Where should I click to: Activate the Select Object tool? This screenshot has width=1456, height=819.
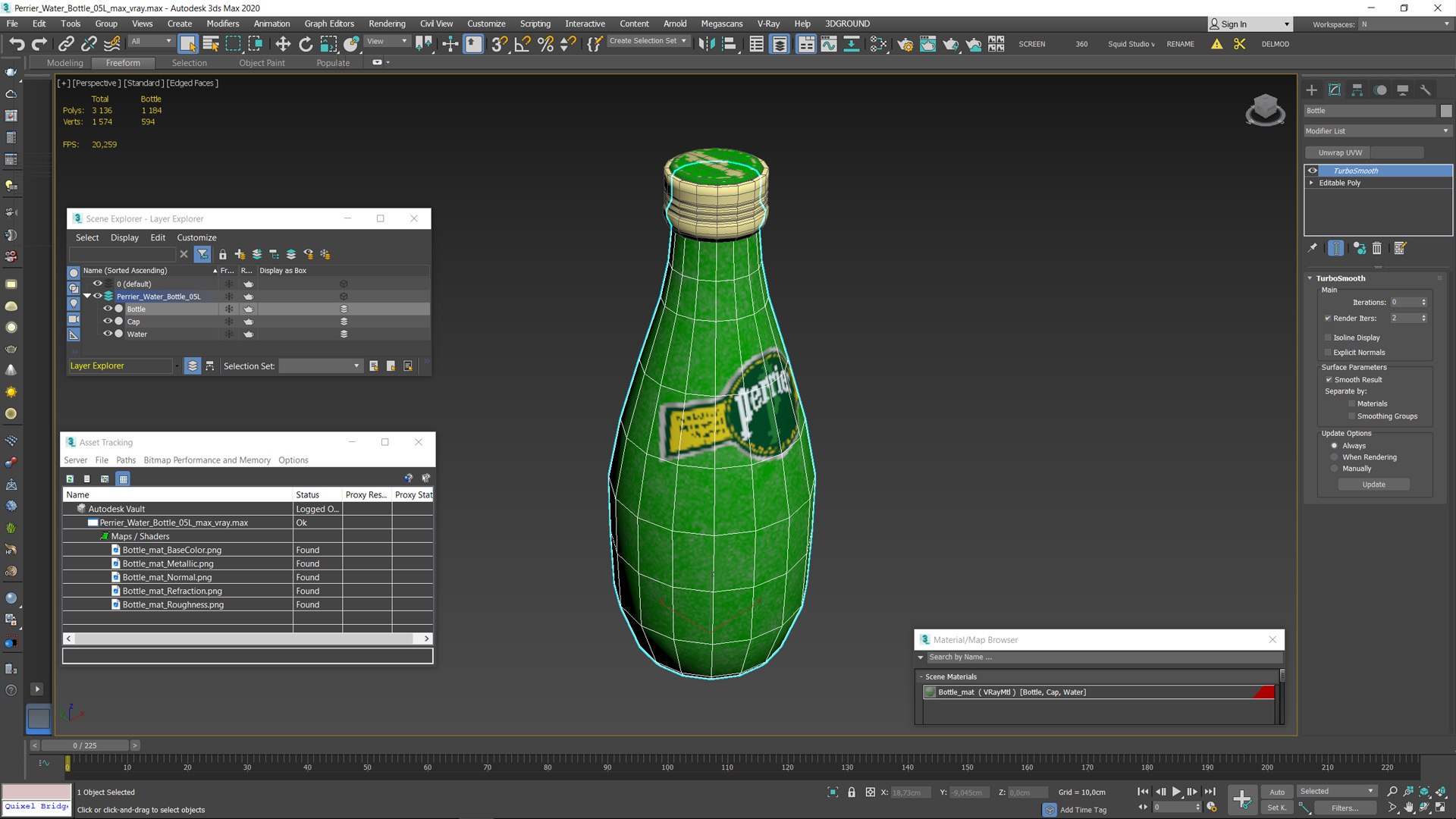[187, 44]
